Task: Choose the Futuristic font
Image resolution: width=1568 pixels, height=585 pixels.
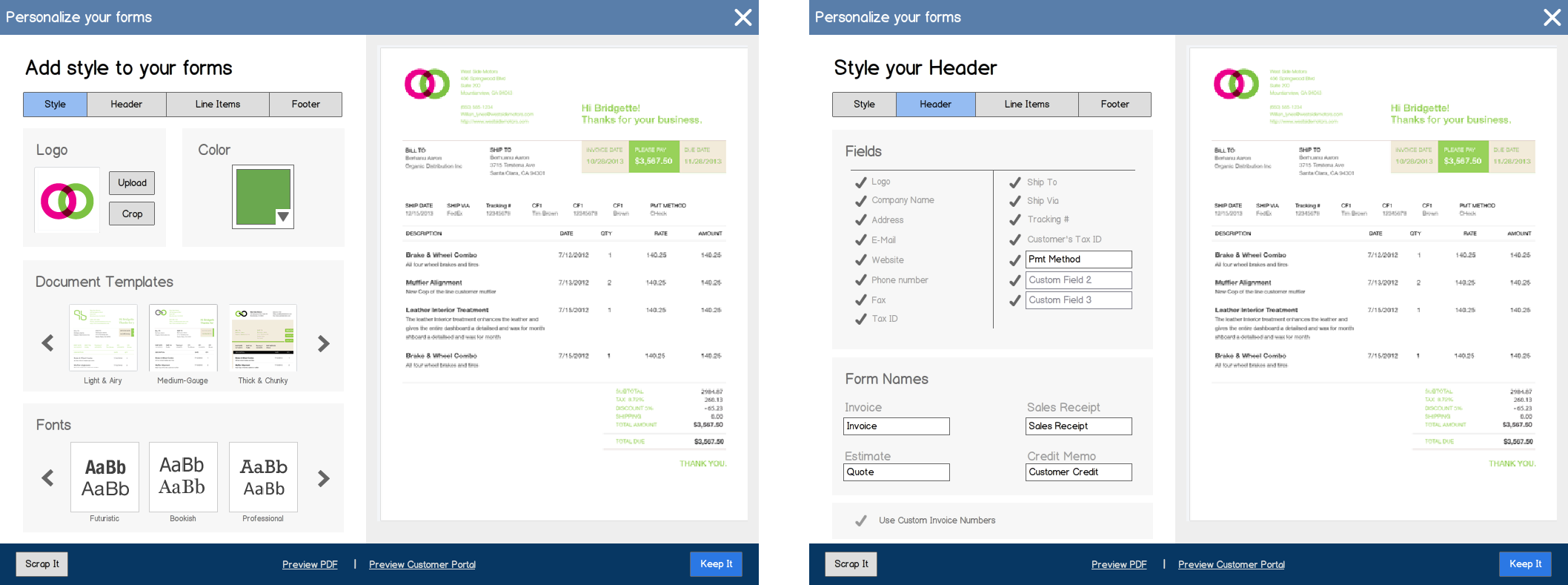Action: [x=104, y=477]
